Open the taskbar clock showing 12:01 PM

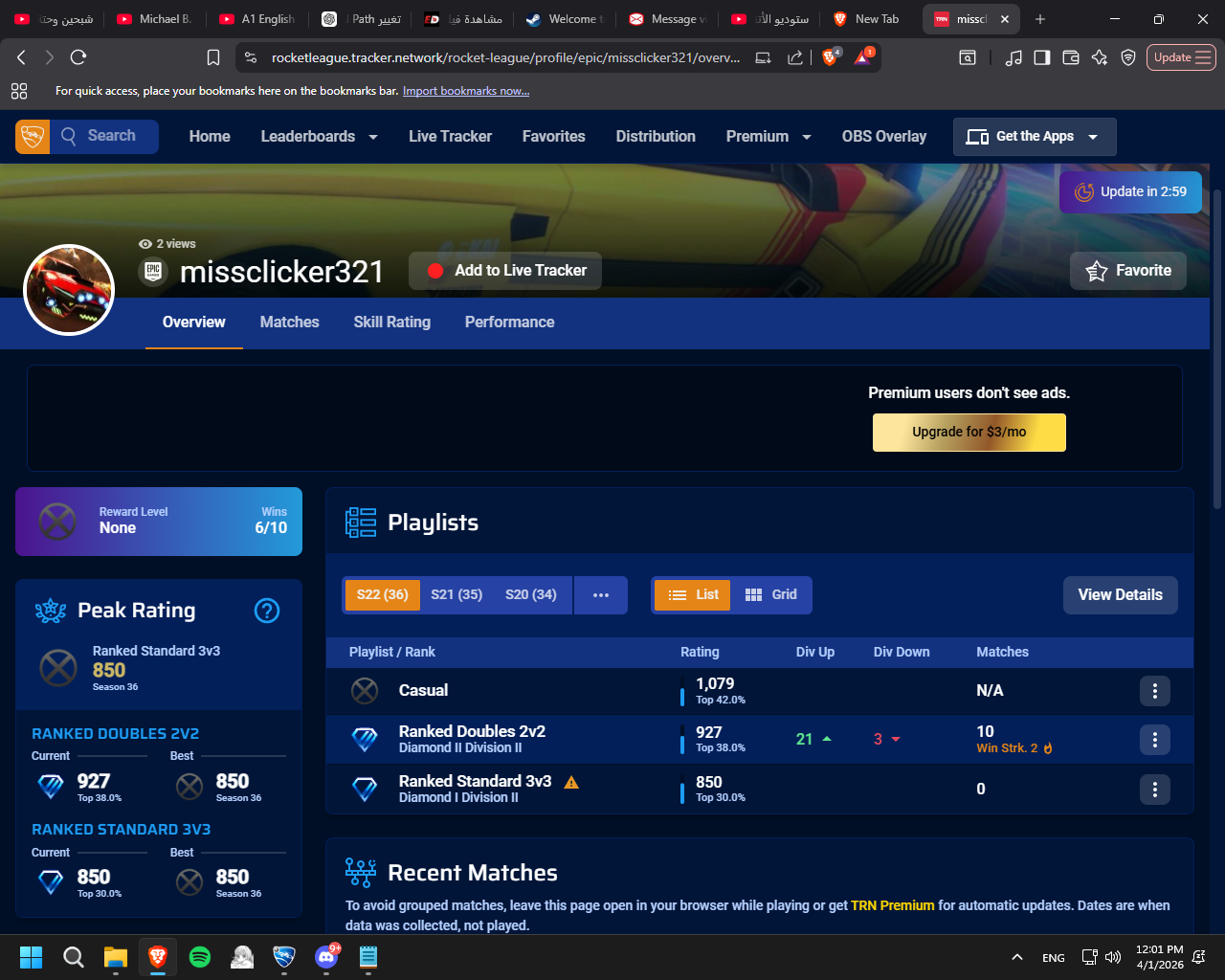click(1160, 957)
